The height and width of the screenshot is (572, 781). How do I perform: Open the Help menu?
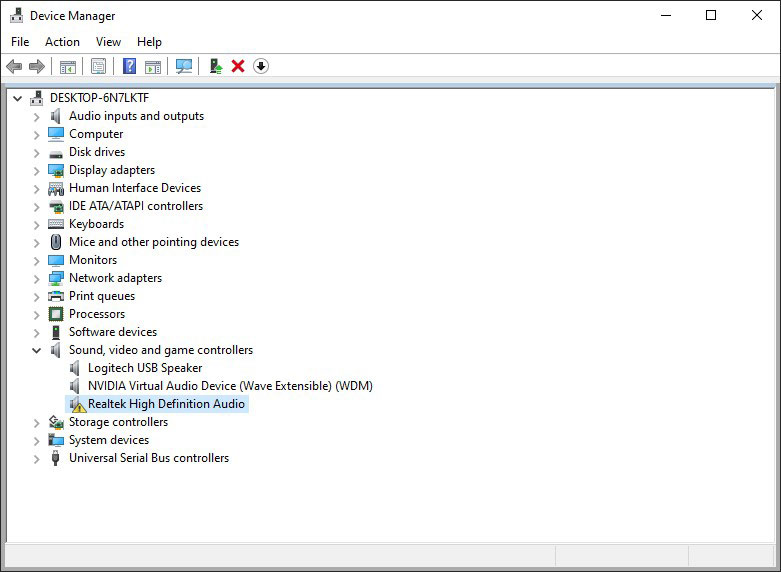point(149,42)
